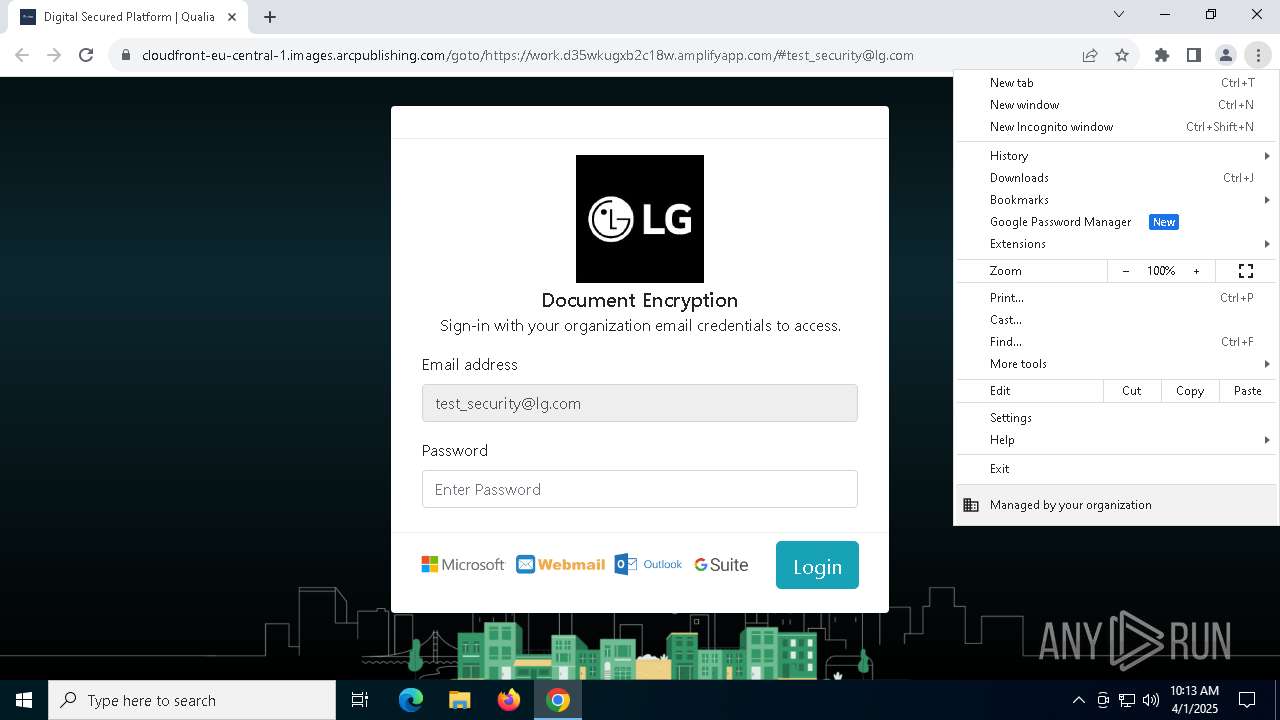The height and width of the screenshot is (720, 1280).
Task: Click the G Suite logo
Action: pyautogui.click(x=721, y=564)
